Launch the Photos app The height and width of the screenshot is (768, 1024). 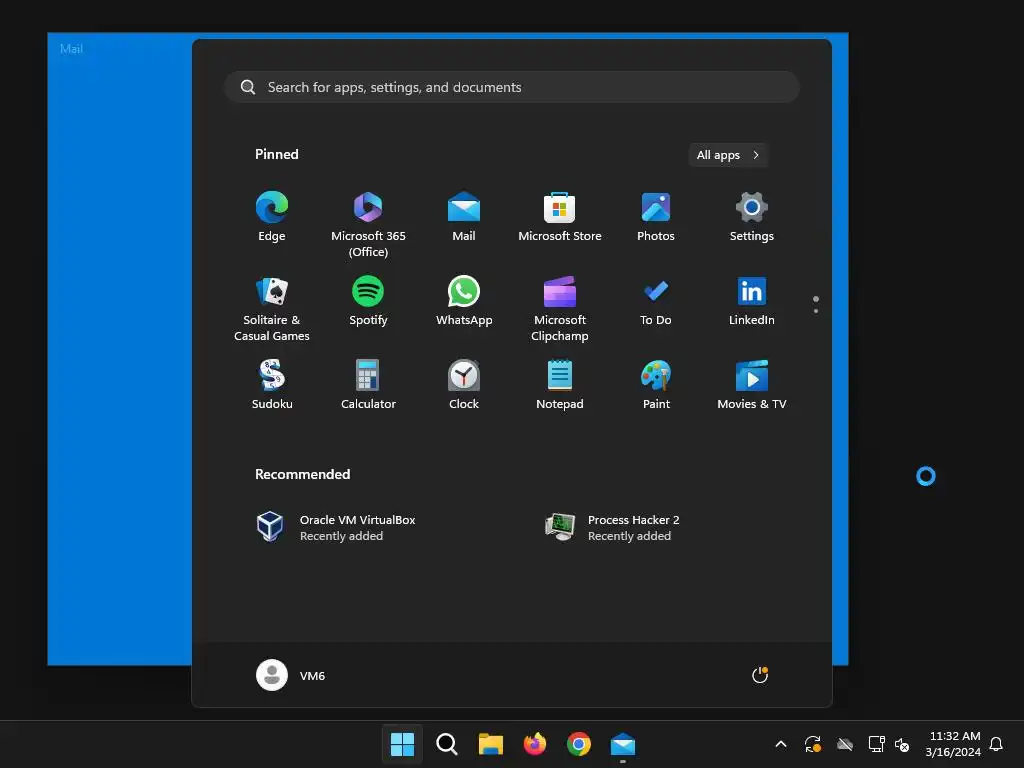(656, 217)
